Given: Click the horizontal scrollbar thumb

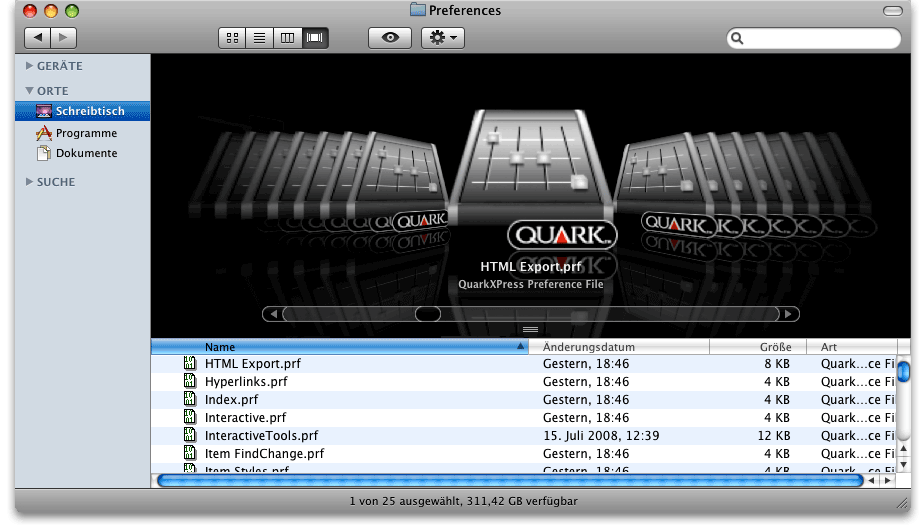Looking at the screenshot, I should pyautogui.click(x=510, y=481).
